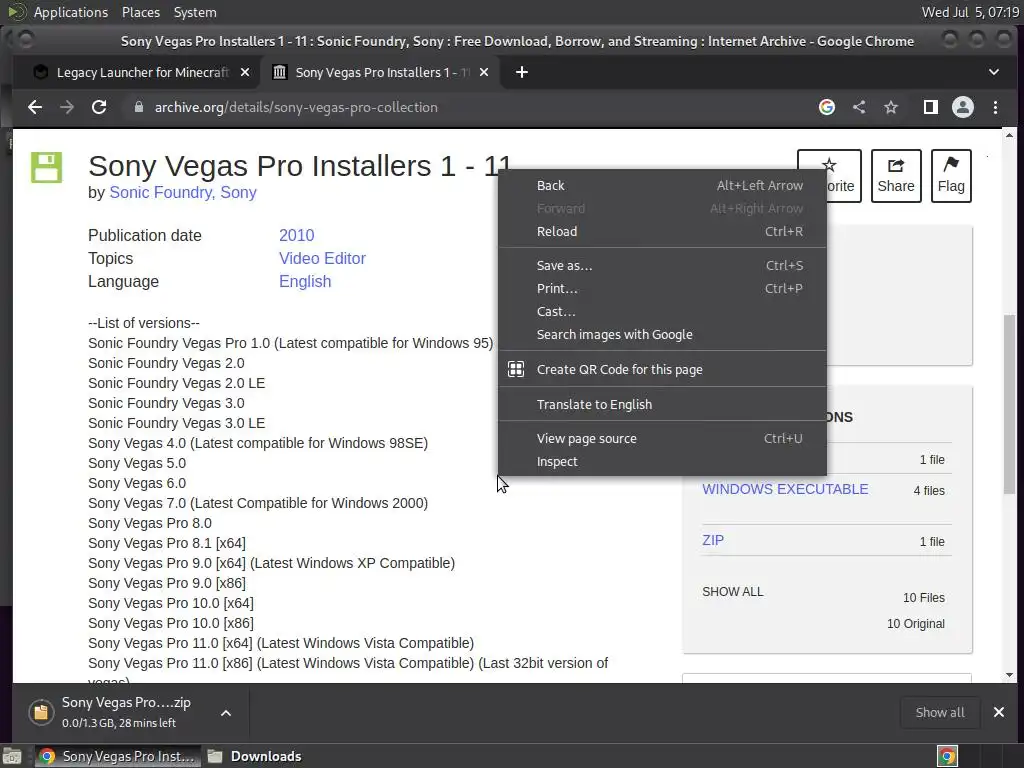Screen dimensions: 1024x768
Task: Click the padlock site info icon
Action: [138, 107]
